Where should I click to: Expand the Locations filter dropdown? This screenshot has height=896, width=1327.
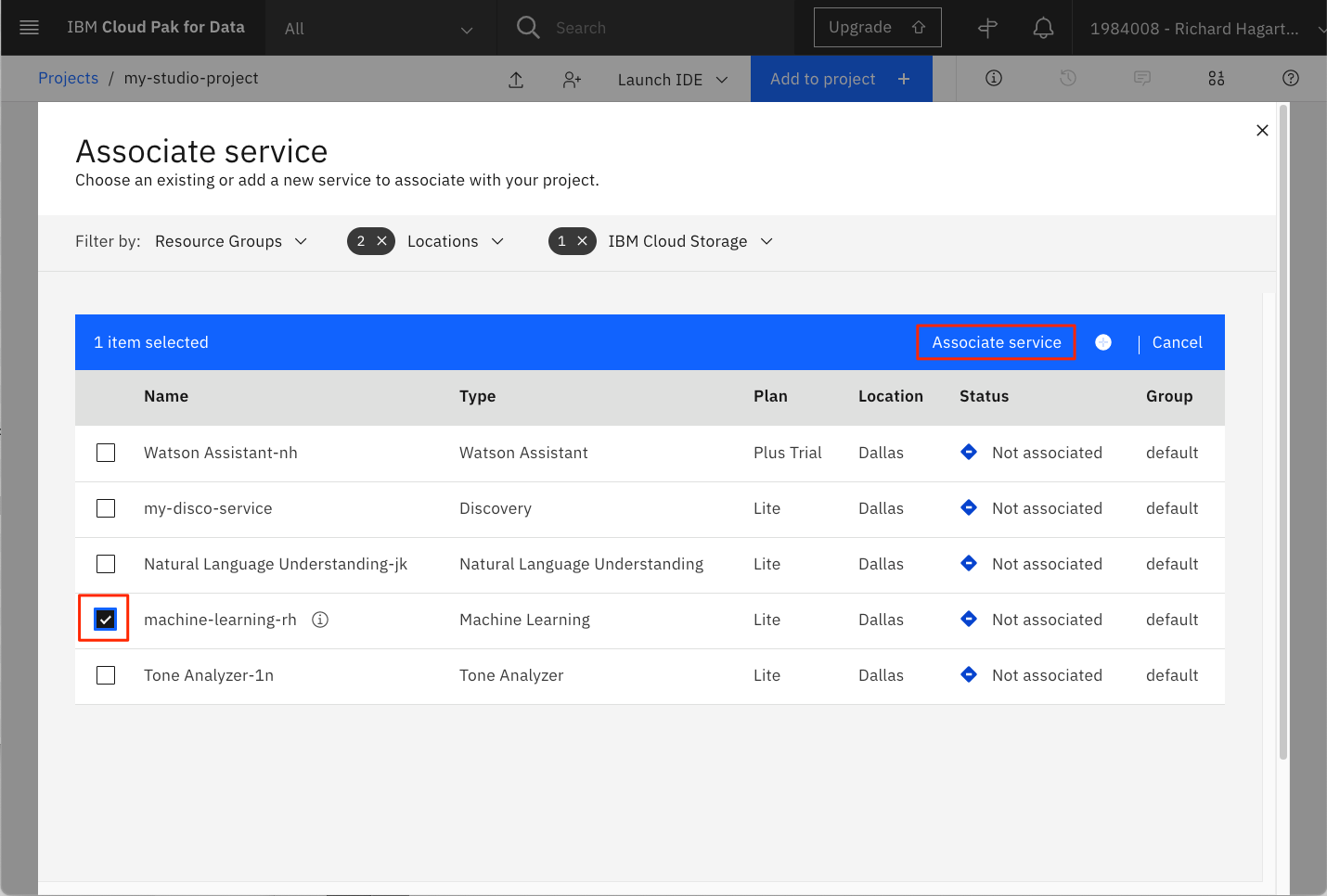[x=456, y=241]
